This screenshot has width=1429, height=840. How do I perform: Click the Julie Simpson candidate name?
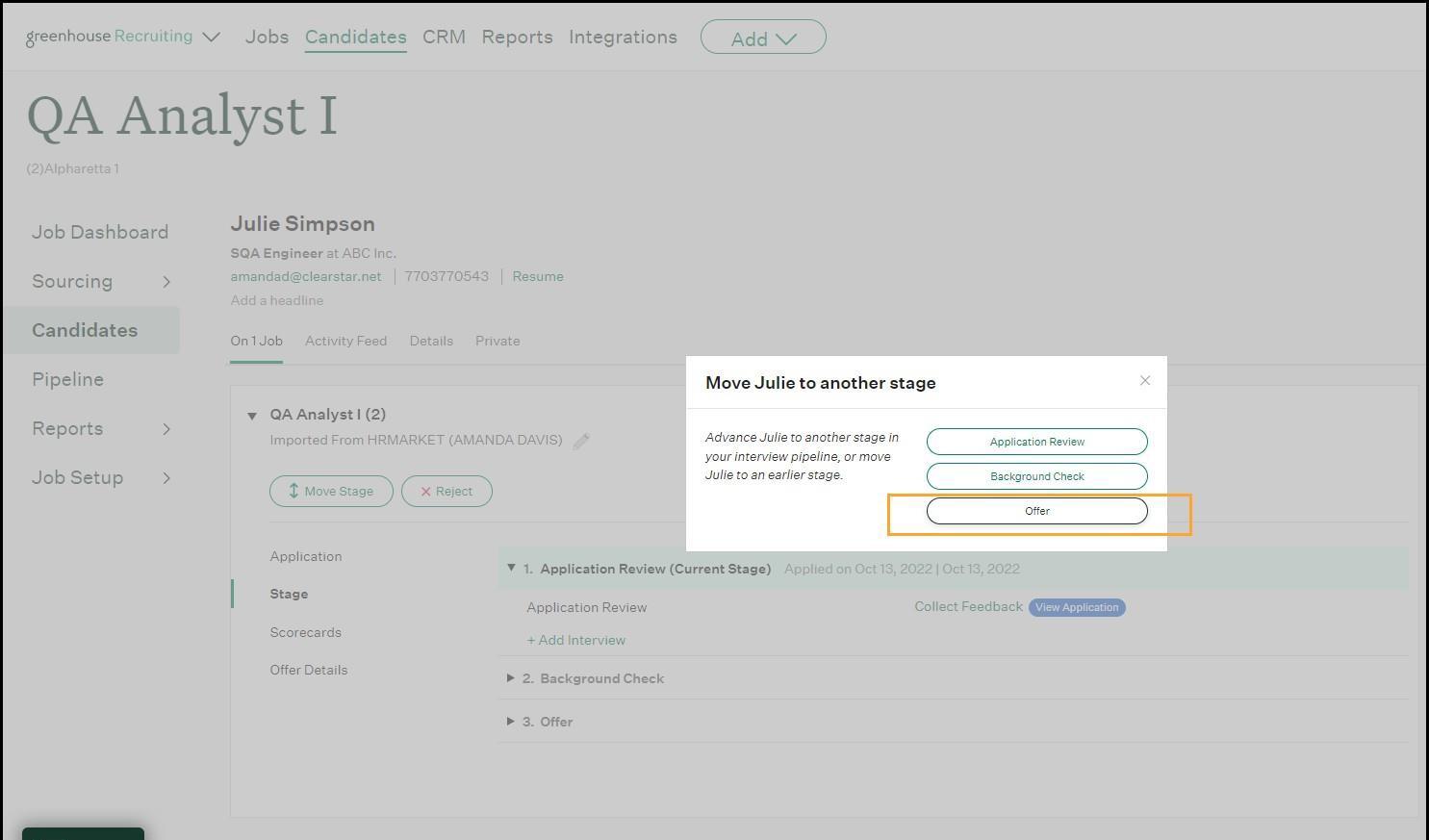tap(302, 223)
